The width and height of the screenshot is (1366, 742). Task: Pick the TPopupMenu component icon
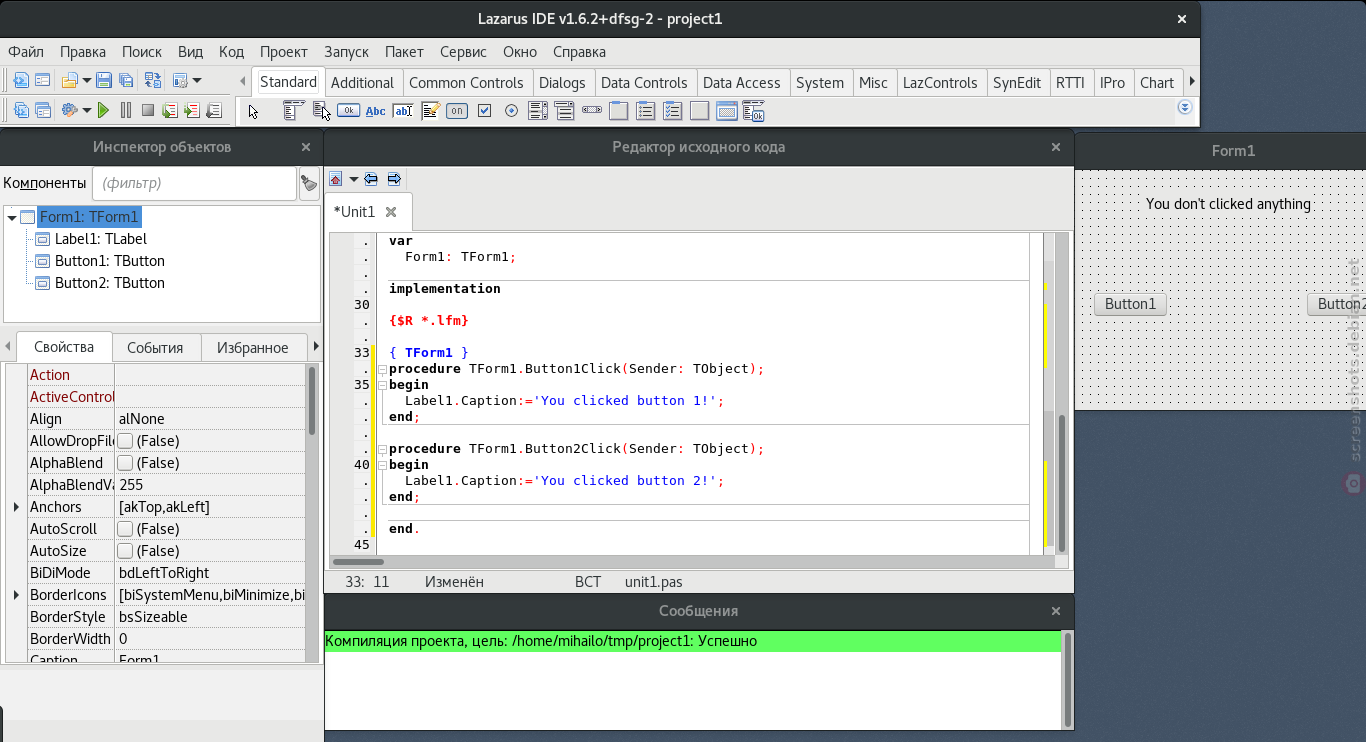[321, 110]
